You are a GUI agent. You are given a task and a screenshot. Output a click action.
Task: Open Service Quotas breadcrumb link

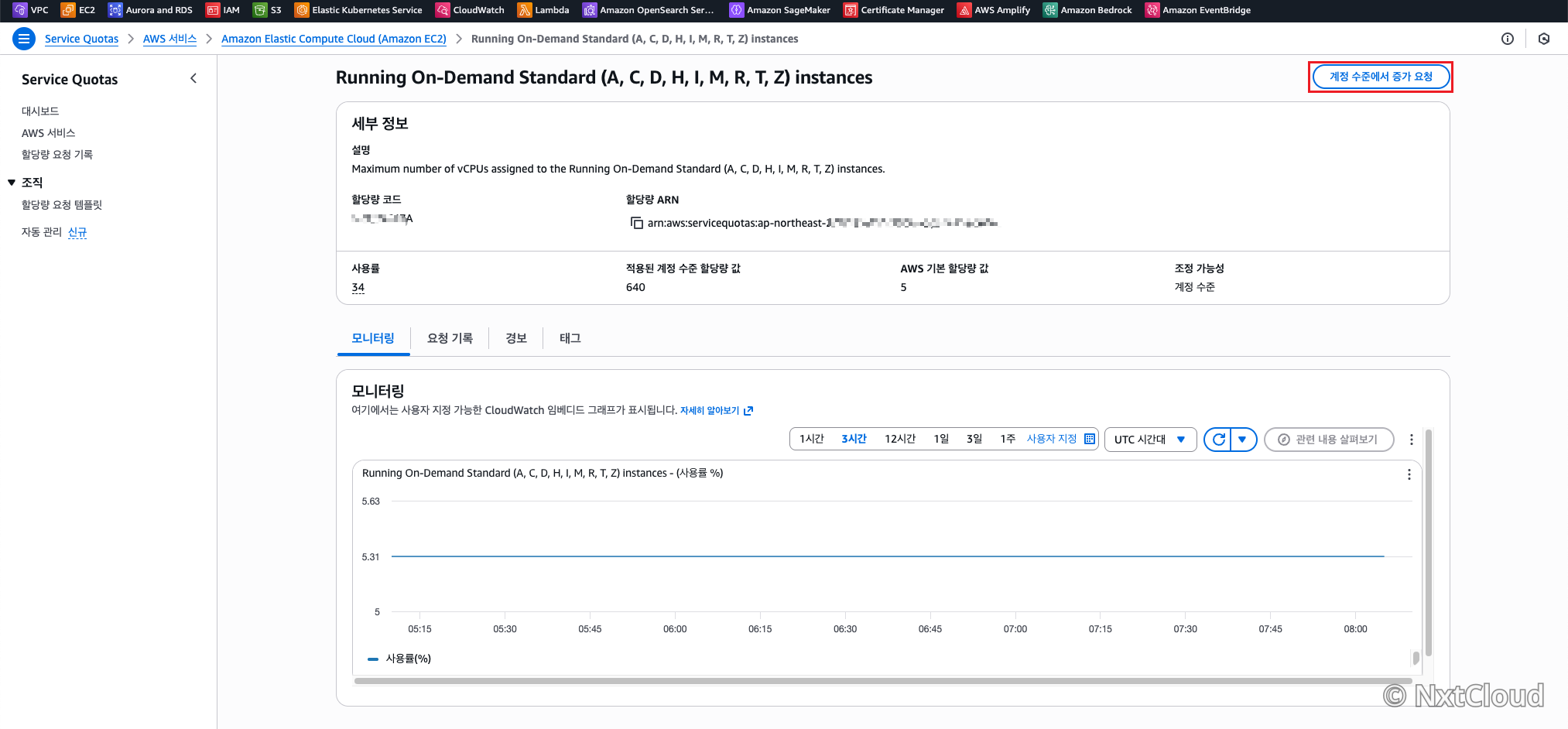click(x=81, y=39)
